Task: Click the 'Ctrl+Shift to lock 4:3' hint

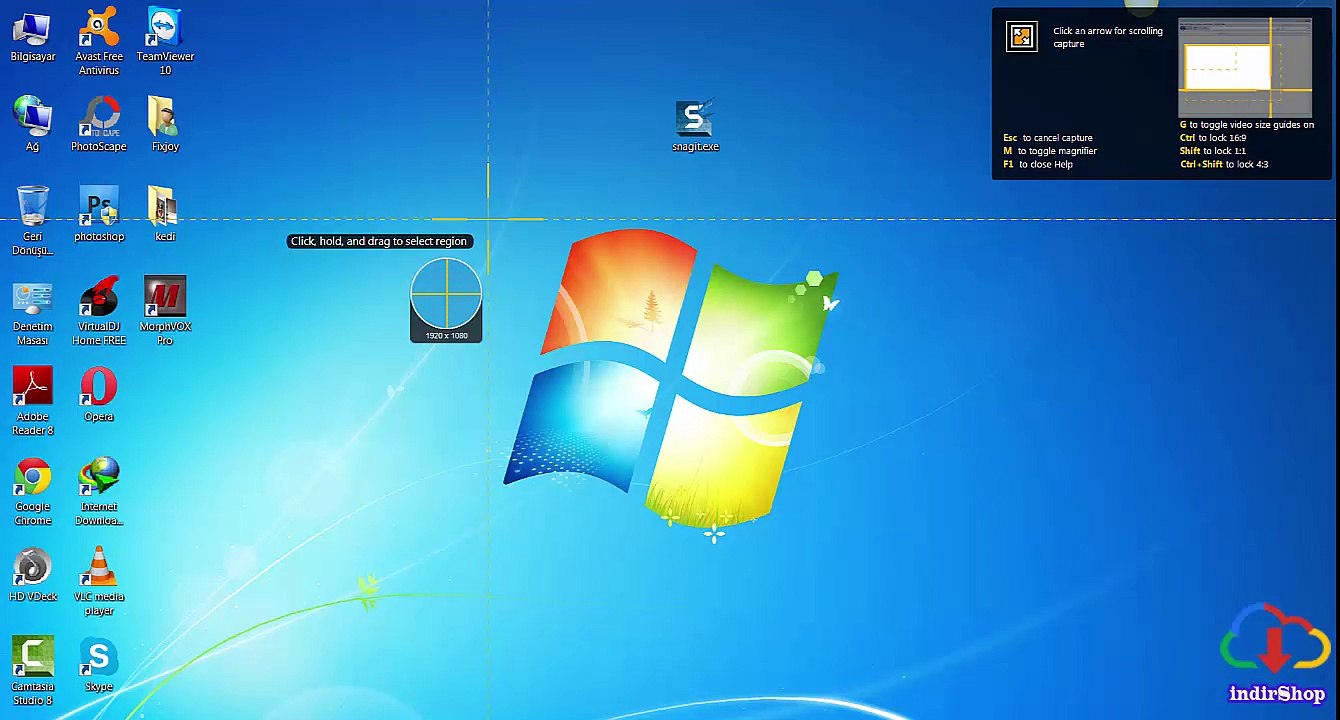Action: tap(1224, 164)
